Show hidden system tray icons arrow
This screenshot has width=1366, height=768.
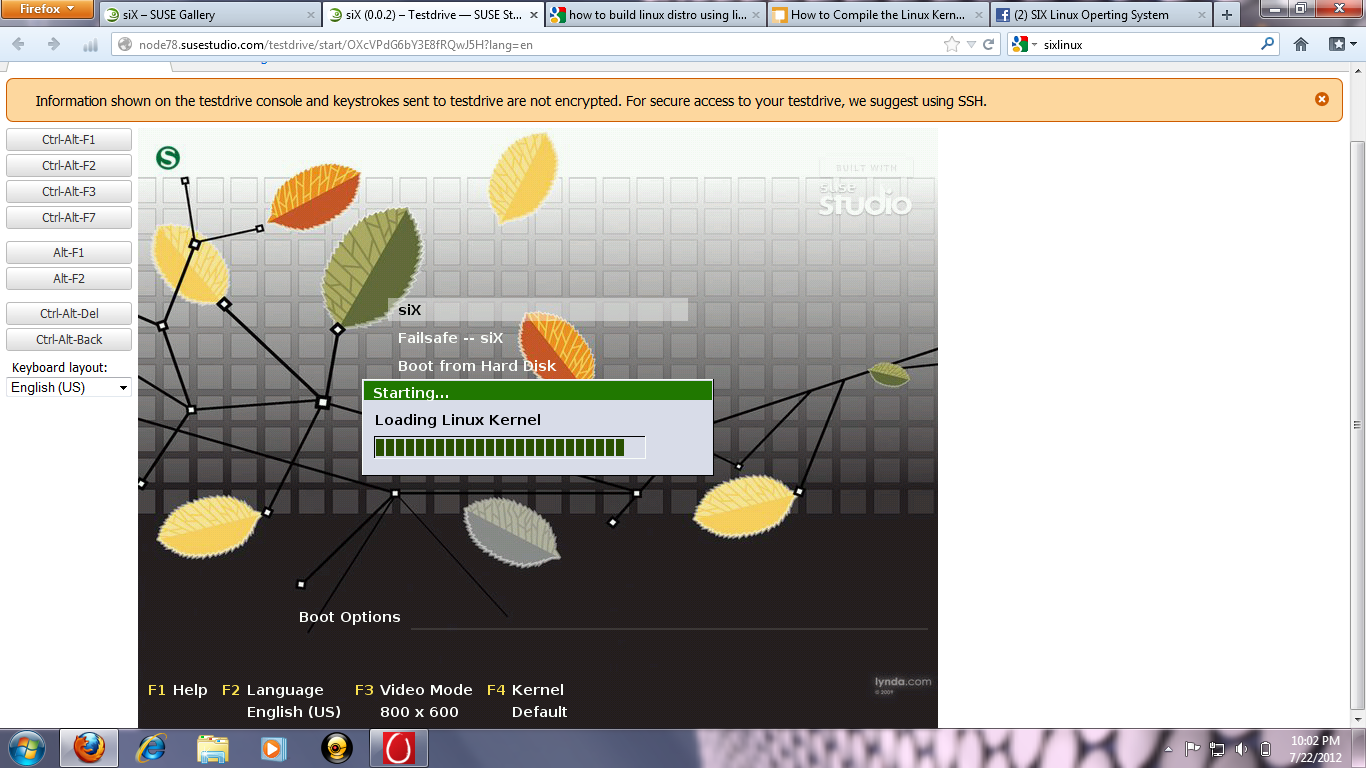pyautogui.click(x=1168, y=748)
